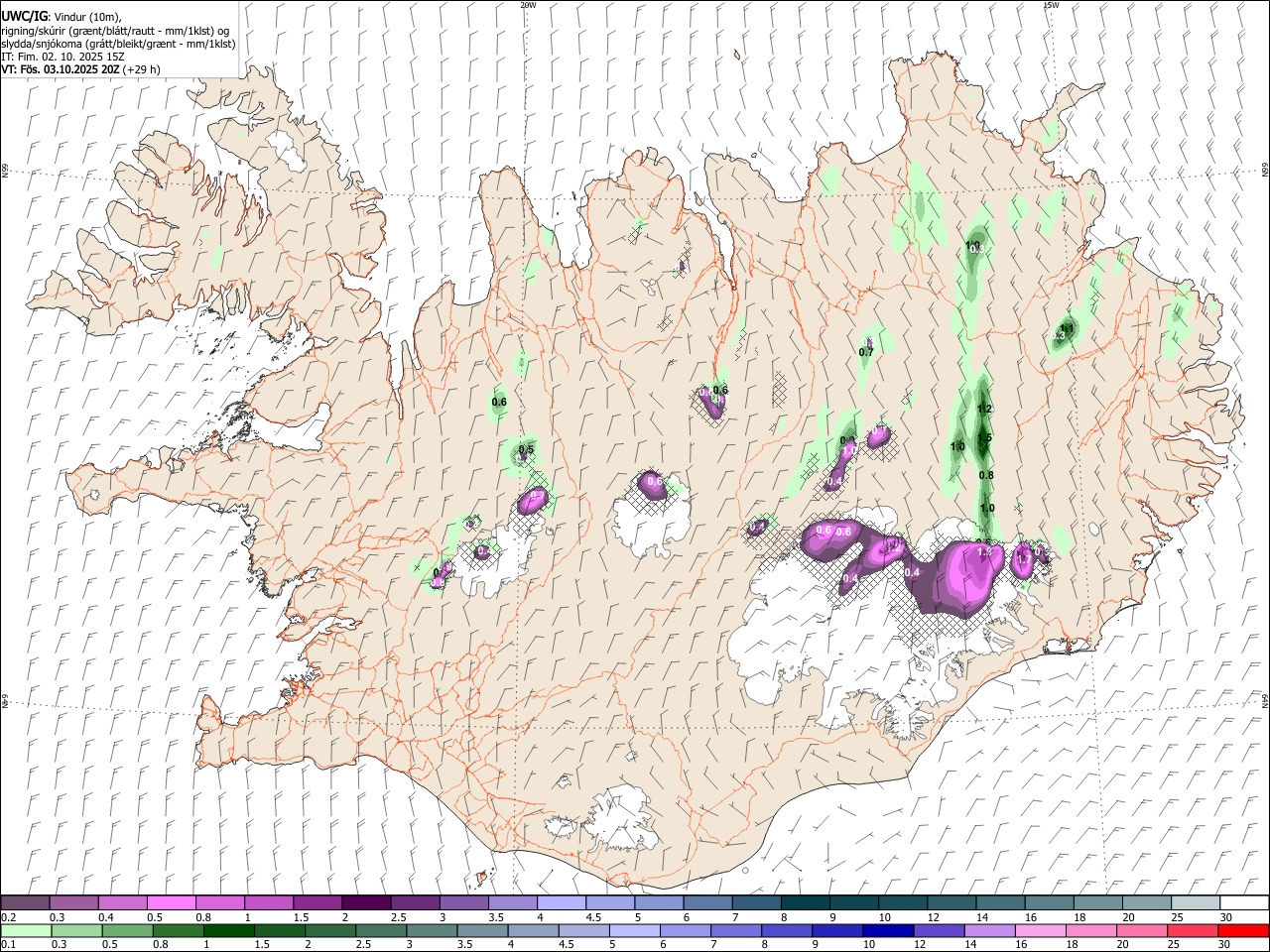Click the darkest green swatch starting at 1

click(229, 930)
